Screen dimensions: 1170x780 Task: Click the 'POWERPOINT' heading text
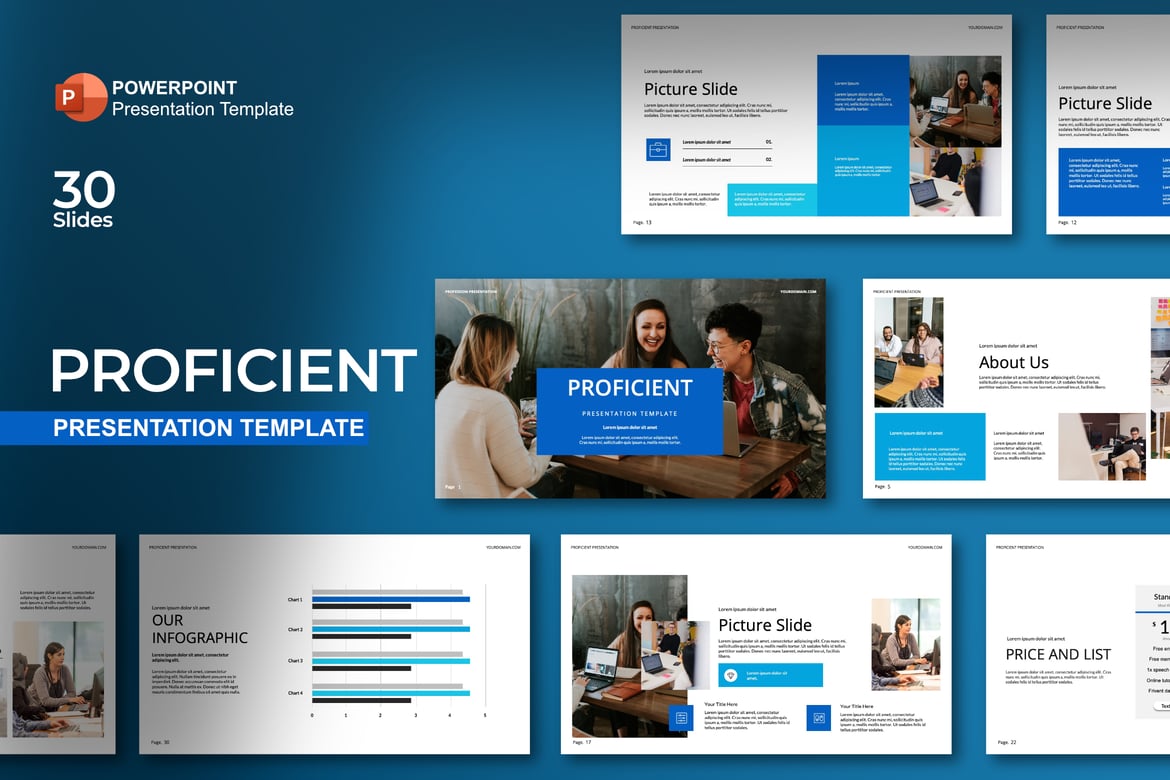pos(175,87)
